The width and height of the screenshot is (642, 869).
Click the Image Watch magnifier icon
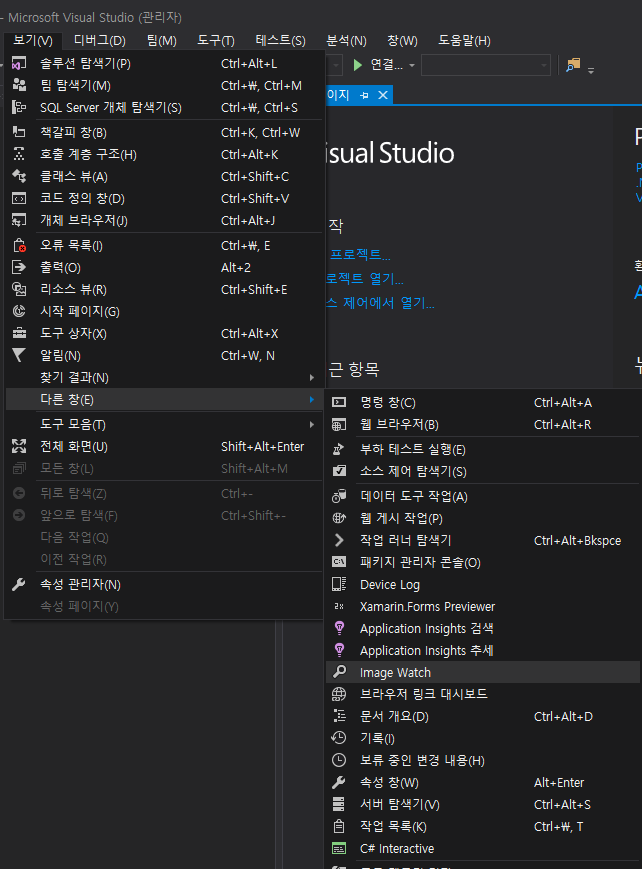[x=339, y=672]
